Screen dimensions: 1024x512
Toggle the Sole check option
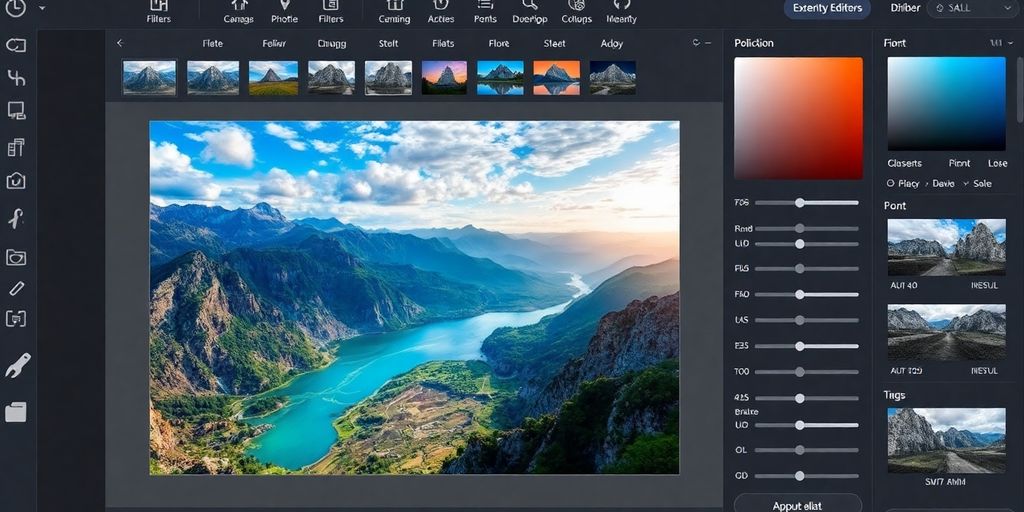tap(978, 184)
